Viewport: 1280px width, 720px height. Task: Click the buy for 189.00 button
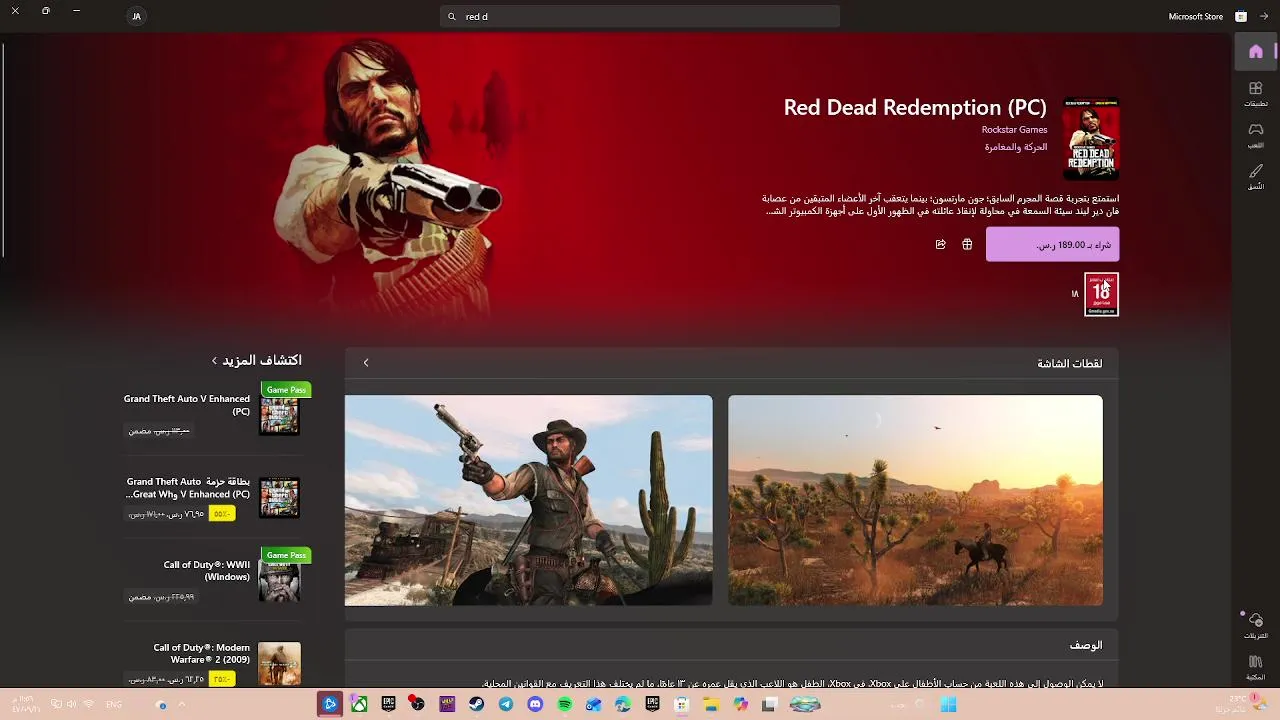(x=1052, y=245)
